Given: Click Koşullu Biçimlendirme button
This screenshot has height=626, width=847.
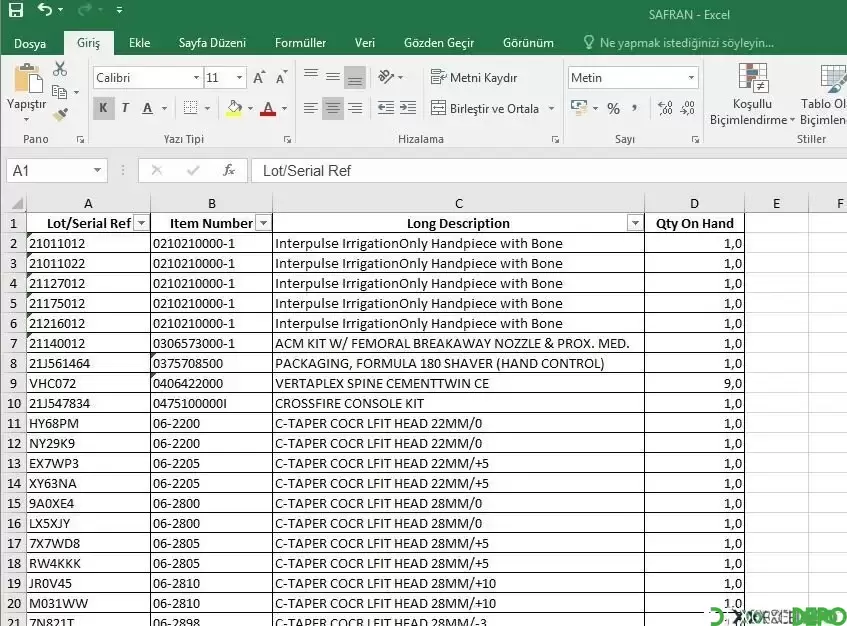Looking at the screenshot, I should [x=752, y=95].
